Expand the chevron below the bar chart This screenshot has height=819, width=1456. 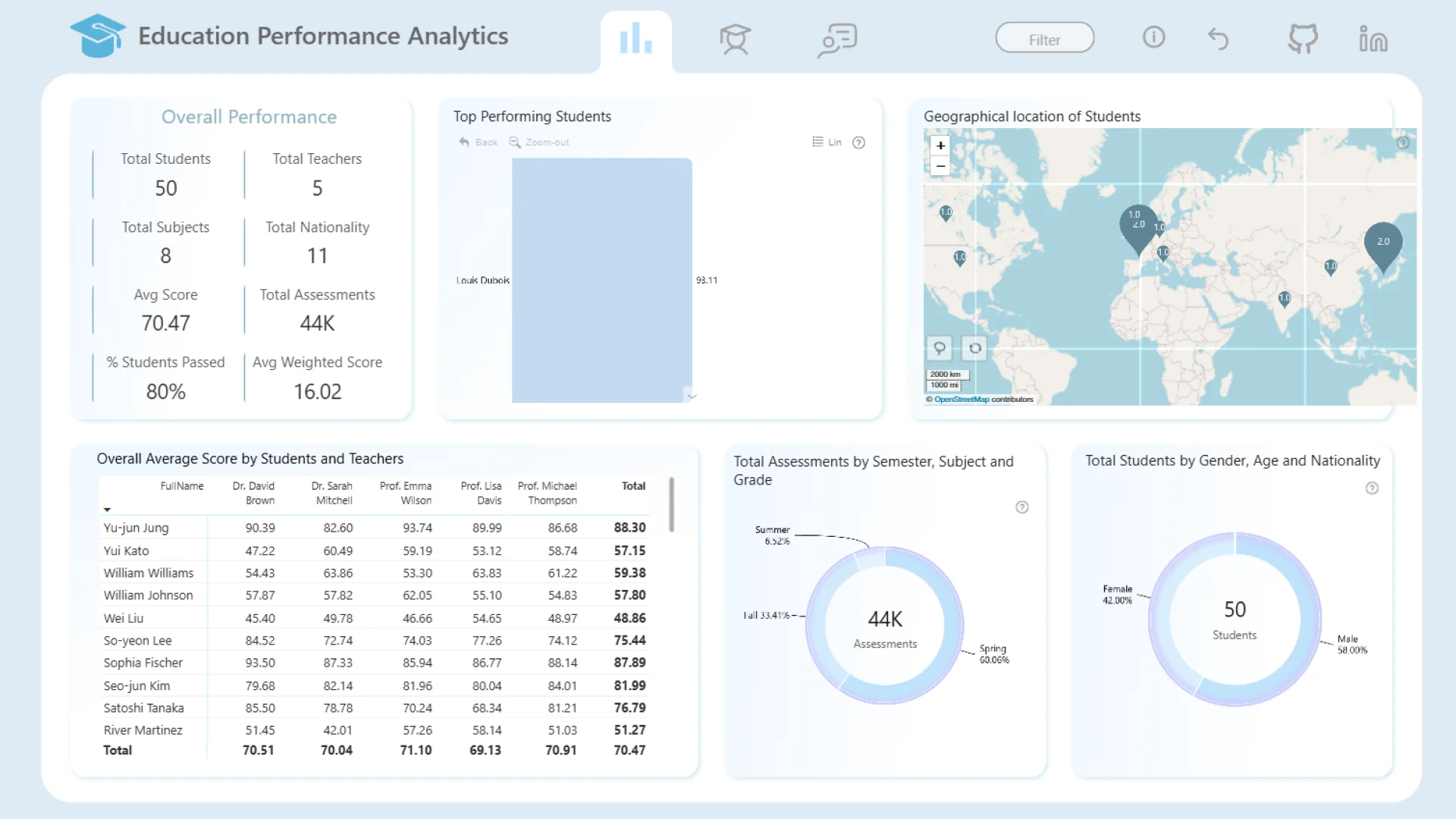click(x=692, y=396)
